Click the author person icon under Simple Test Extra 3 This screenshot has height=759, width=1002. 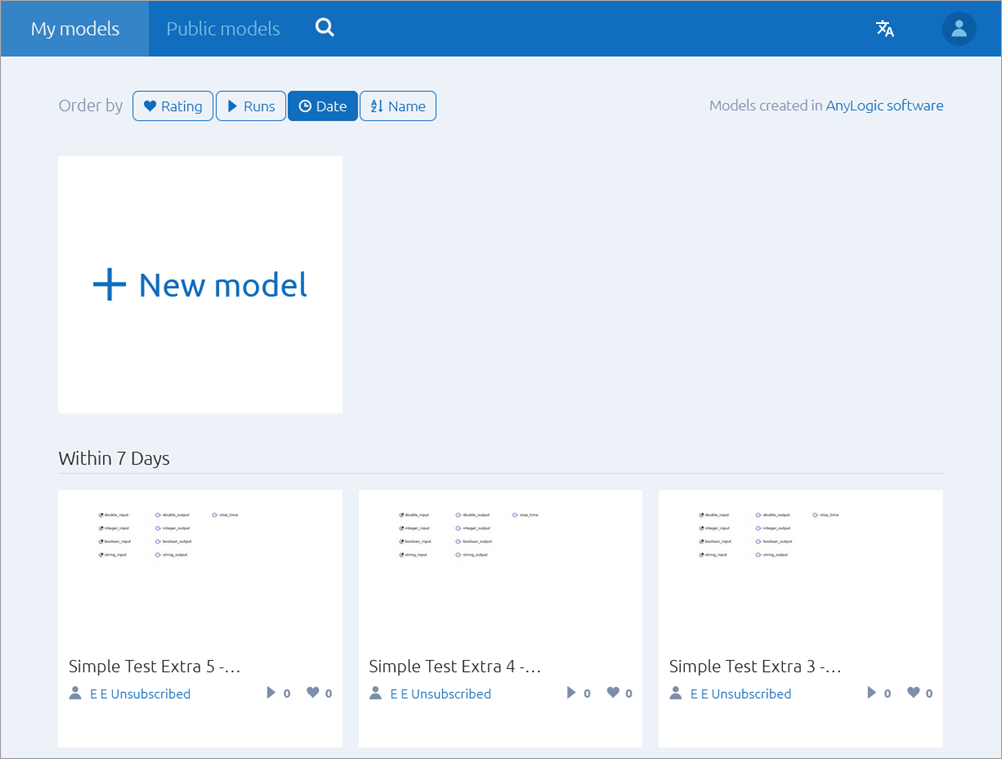point(676,692)
